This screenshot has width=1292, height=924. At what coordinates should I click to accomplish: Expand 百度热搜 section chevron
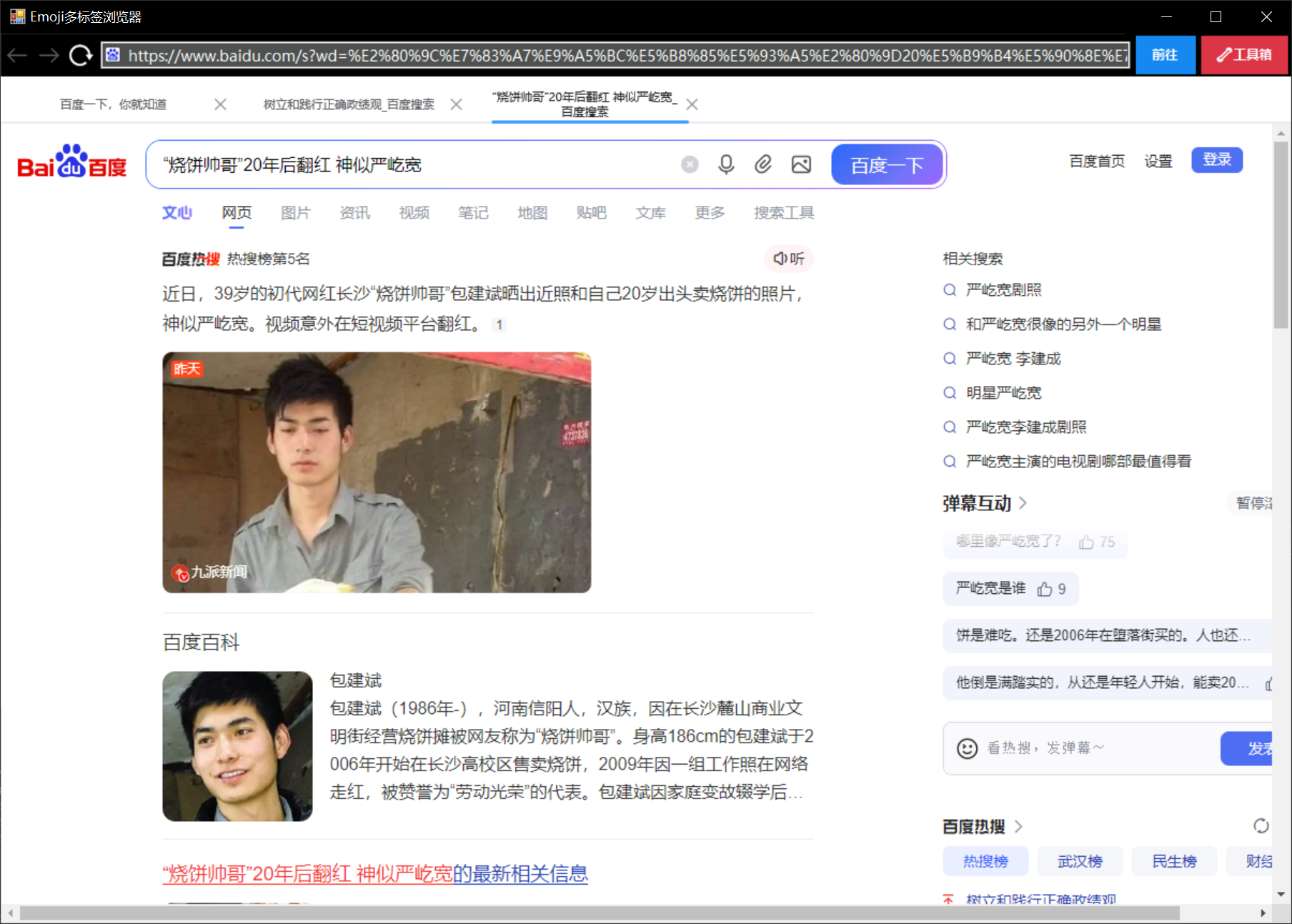pyautogui.click(x=1018, y=827)
